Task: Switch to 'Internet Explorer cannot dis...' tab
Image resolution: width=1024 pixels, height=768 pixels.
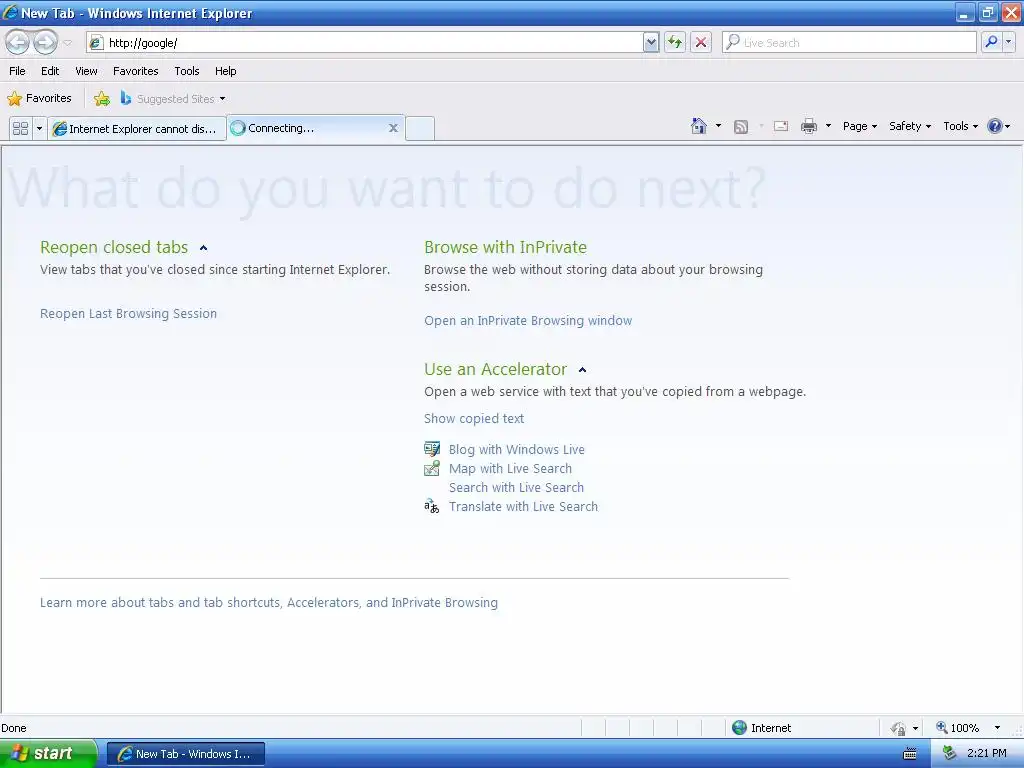Action: pos(136,129)
